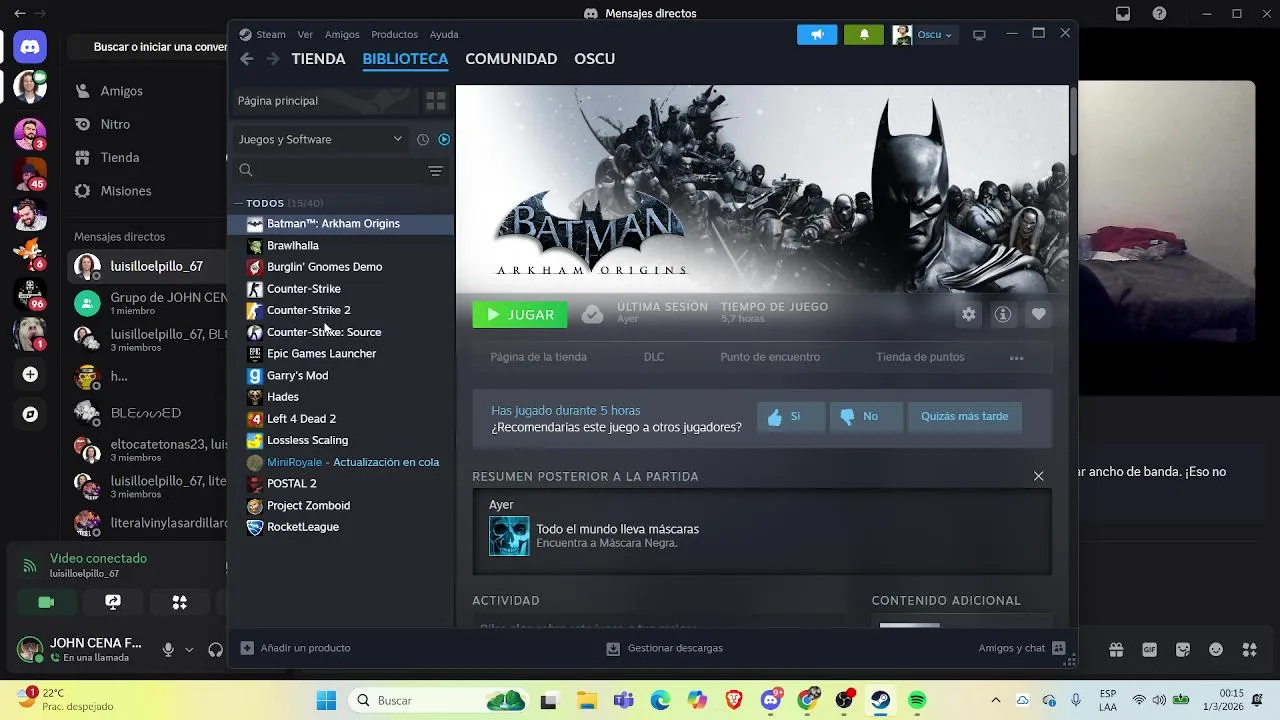This screenshot has width=1280, height=720.
Task: Open Steam notifications bell
Action: pyautogui.click(x=864, y=34)
